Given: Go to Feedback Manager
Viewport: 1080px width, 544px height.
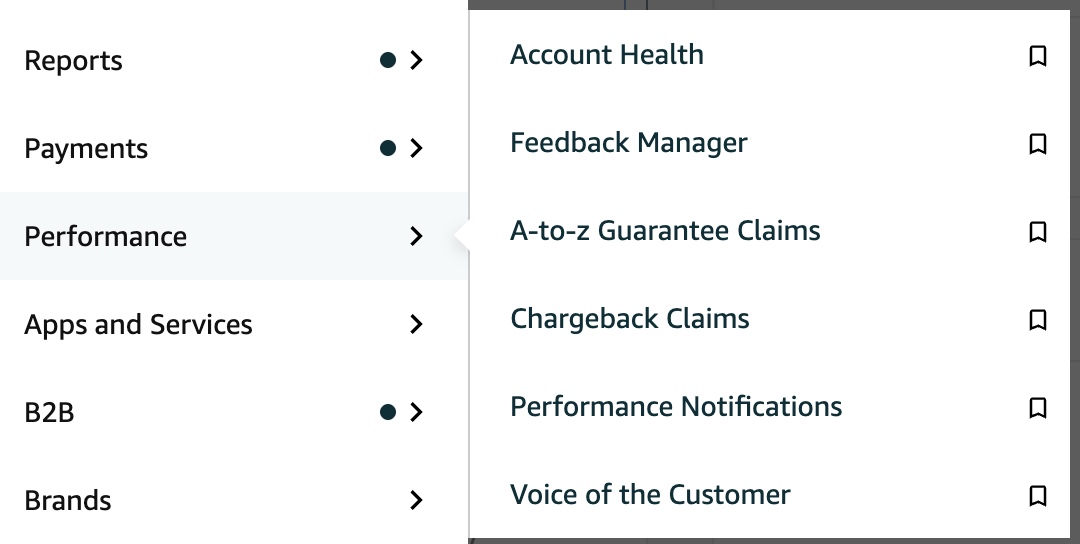Looking at the screenshot, I should point(628,143).
